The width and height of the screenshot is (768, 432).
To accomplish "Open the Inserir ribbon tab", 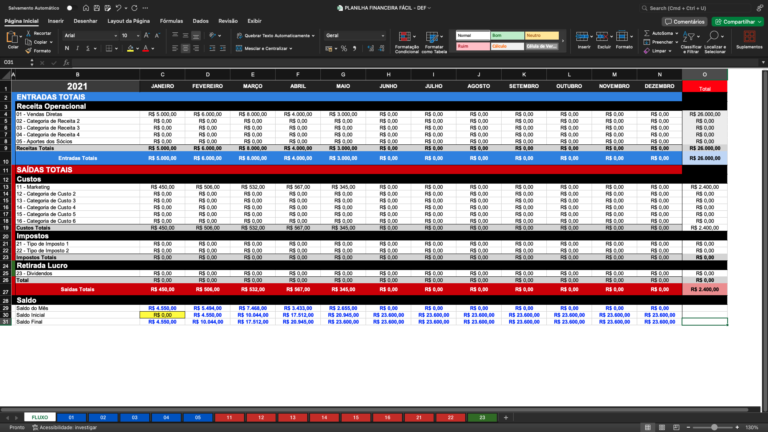I will 56,21.
